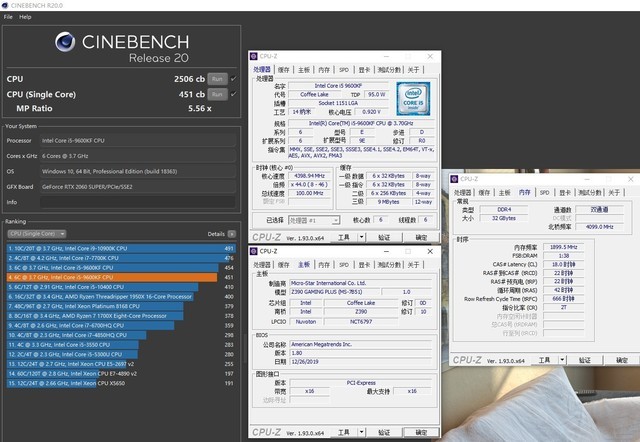
Task: Switch to 处理器 tab in memory CPU-Z window
Action: click(x=462, y=193)
